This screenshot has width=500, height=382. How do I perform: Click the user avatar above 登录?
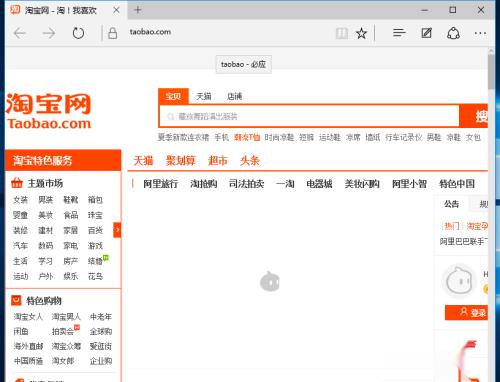point(460,281)
